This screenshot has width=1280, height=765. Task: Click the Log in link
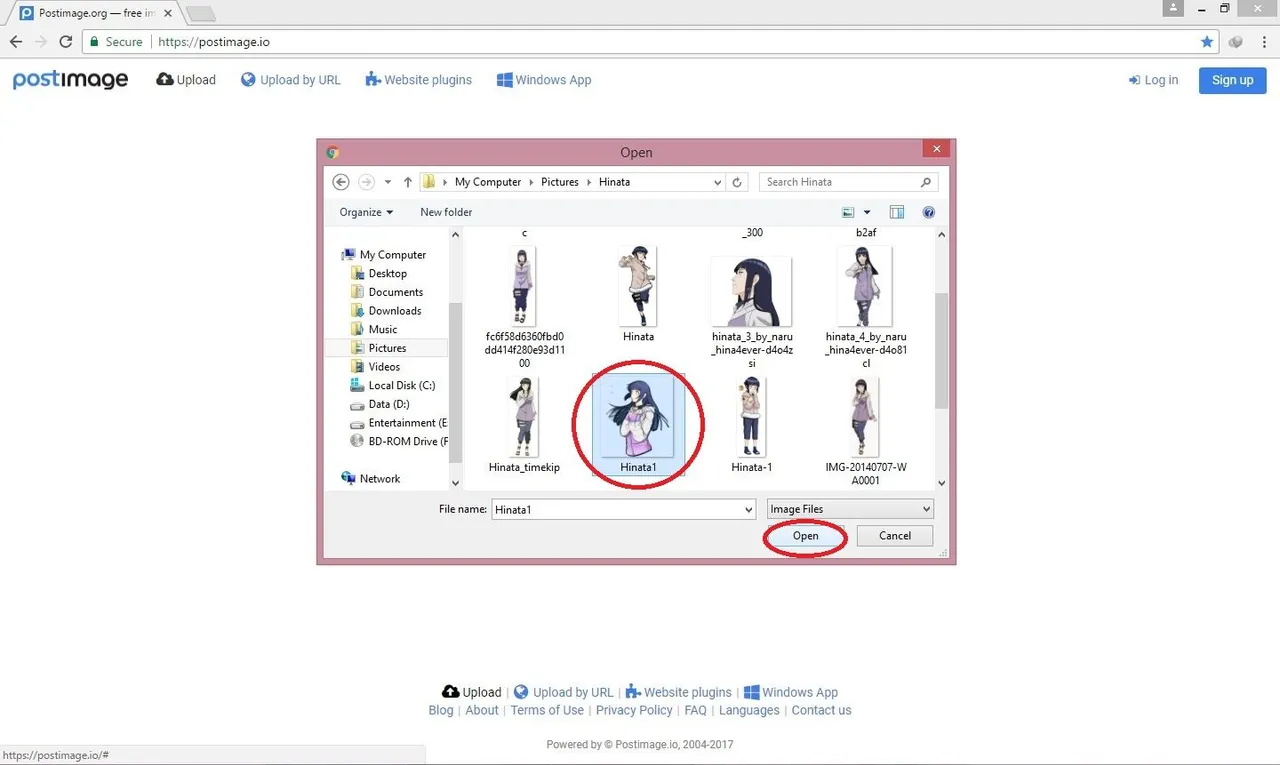(1153, 80)
